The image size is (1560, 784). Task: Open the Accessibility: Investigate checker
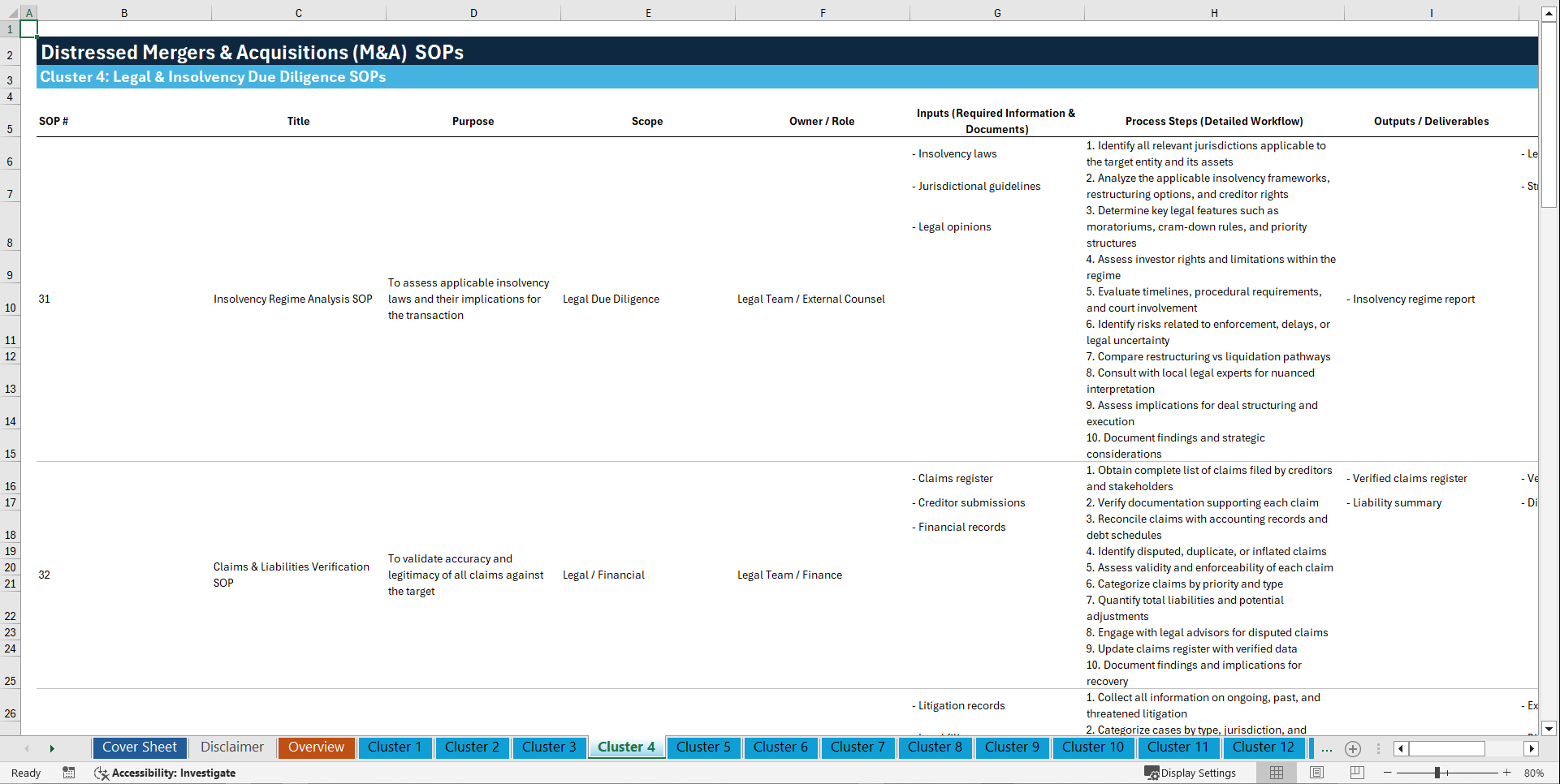pyautogui.click(x=166, y=773)
